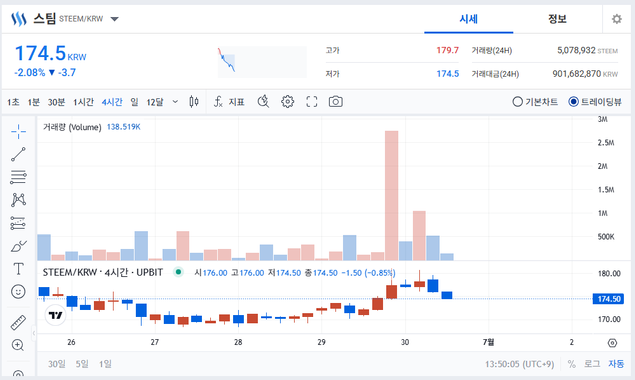Select the 12달 interval

coord(155,102)
